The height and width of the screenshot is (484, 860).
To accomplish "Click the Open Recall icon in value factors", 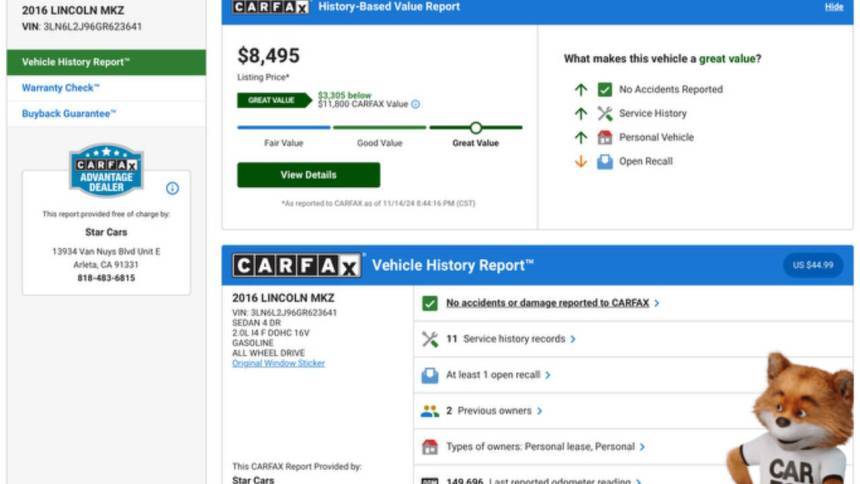I will (x=604, y=161).
